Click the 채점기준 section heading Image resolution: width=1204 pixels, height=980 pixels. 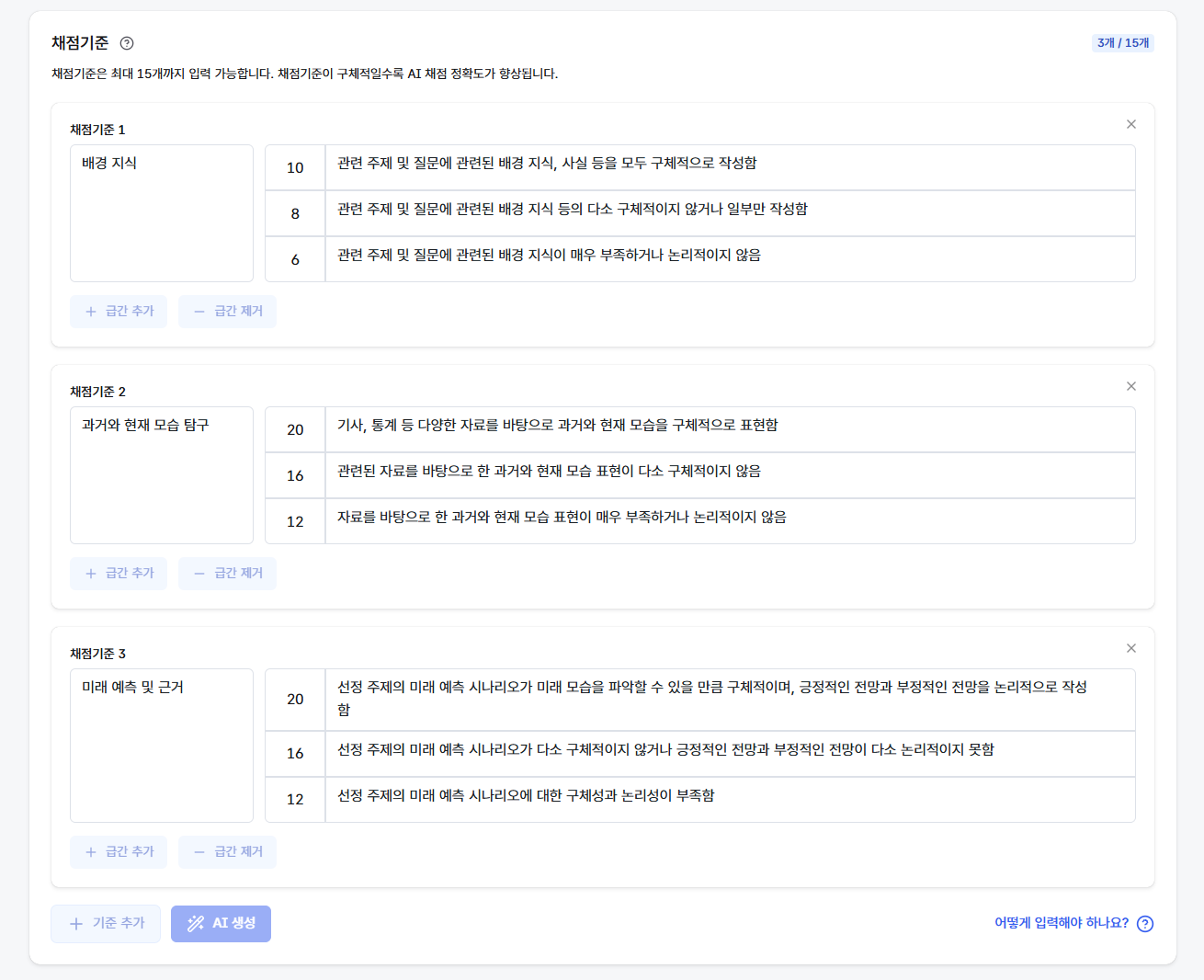(x=80, y=43)
